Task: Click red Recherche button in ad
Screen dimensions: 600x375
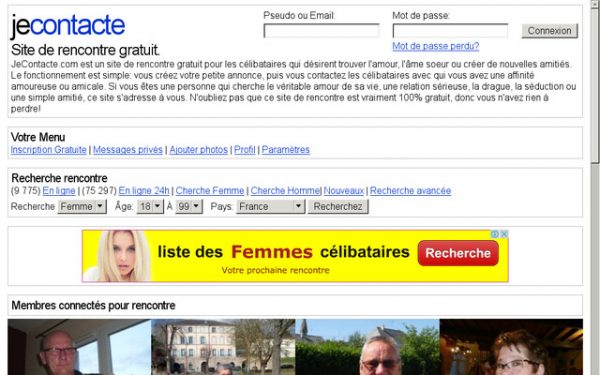Action: 458,253
